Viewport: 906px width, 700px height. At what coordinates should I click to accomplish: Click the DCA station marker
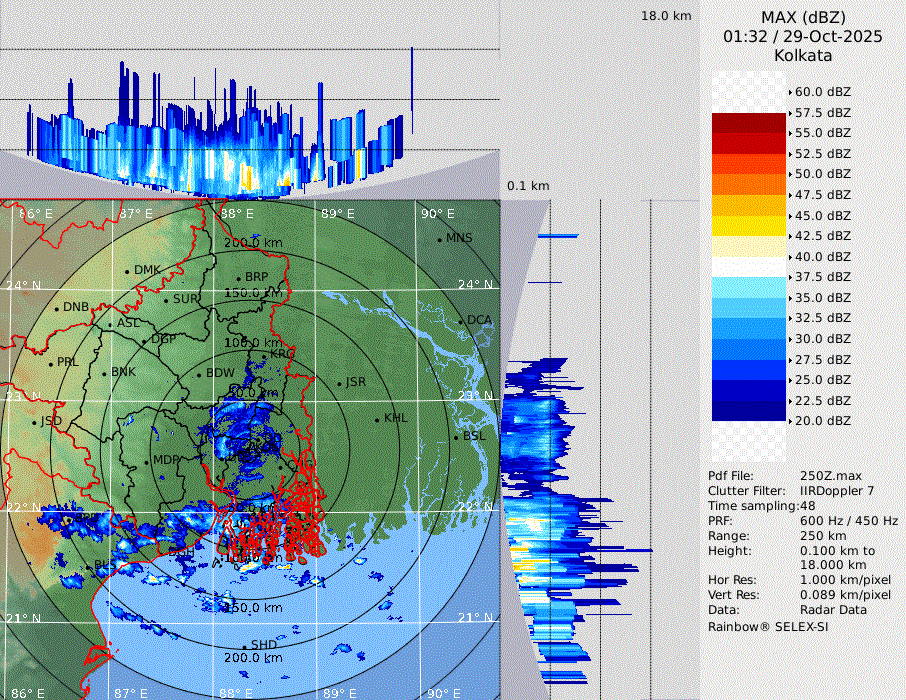461,321
